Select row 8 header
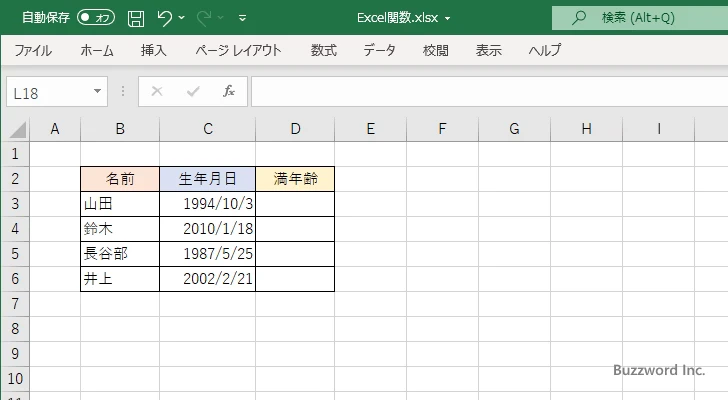The width and height of the screenshot is (728, 400). [15, 329]
